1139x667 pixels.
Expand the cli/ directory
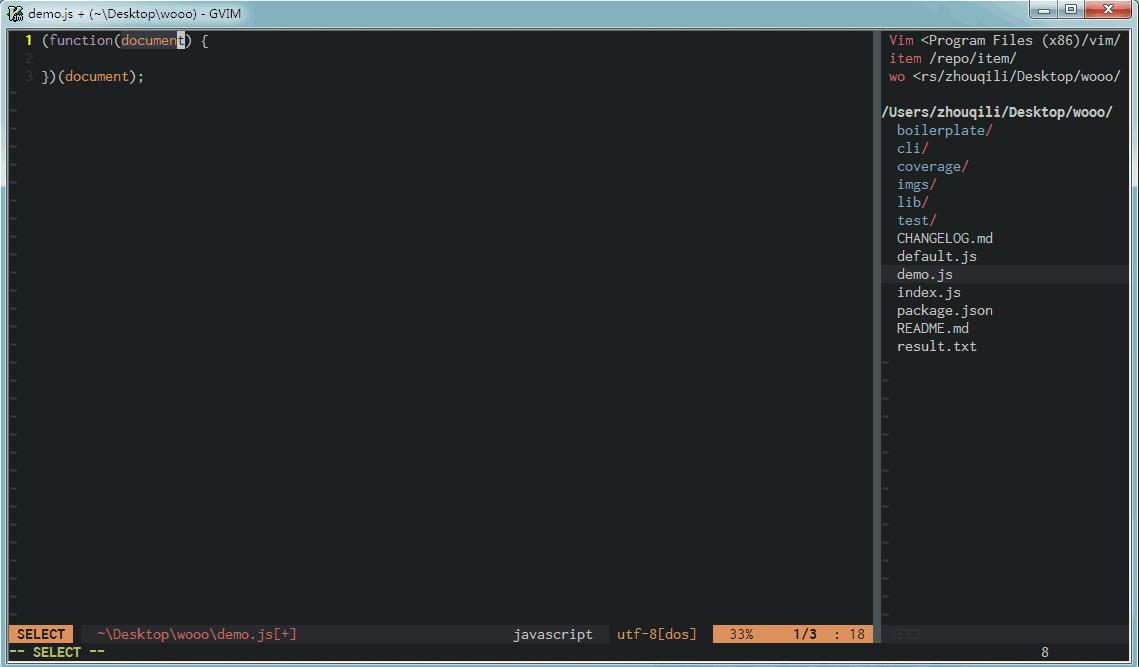click(911, 148)
